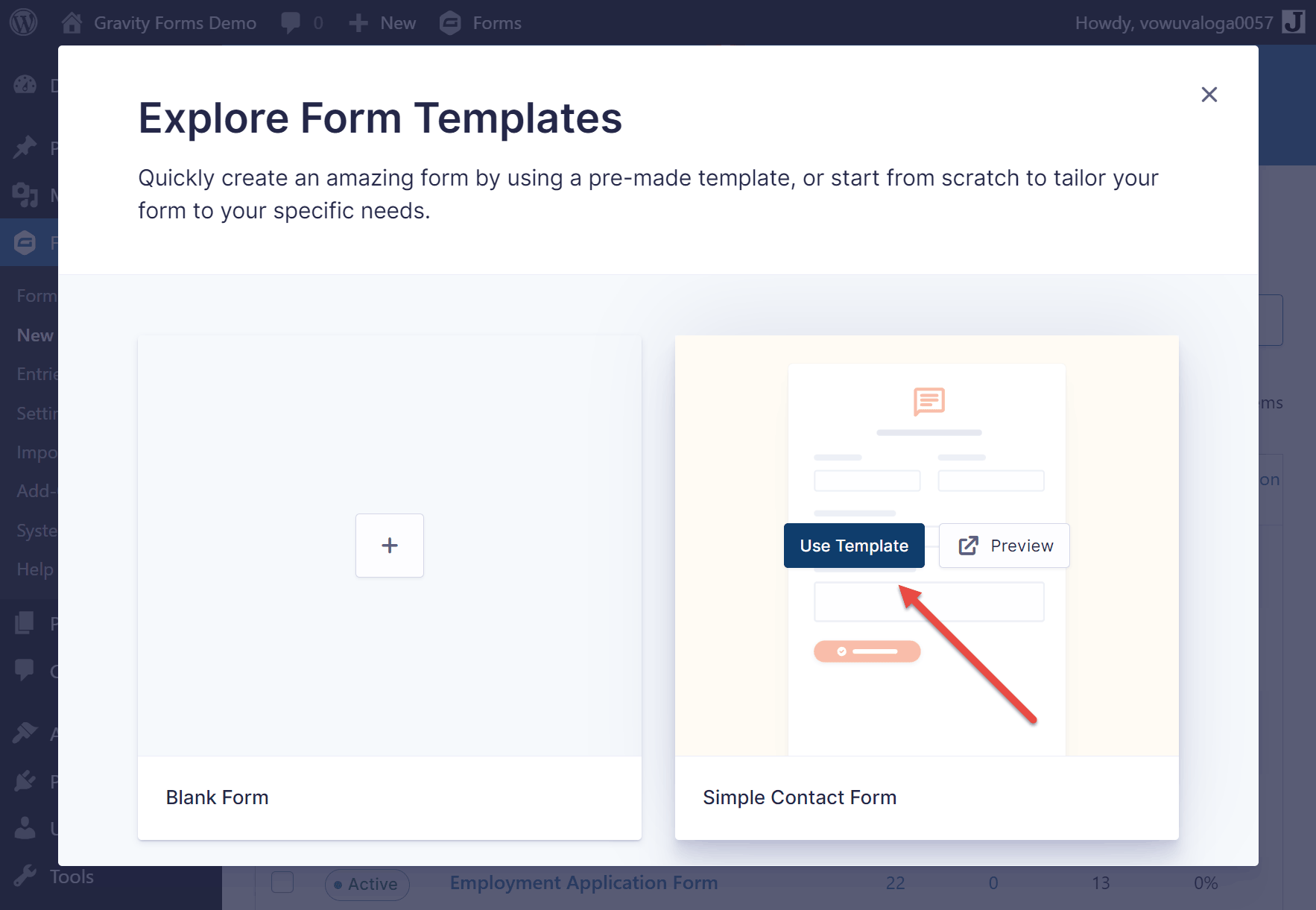
Task: Select the Simple Contact Form card label
Action: (x=800, y=797)
